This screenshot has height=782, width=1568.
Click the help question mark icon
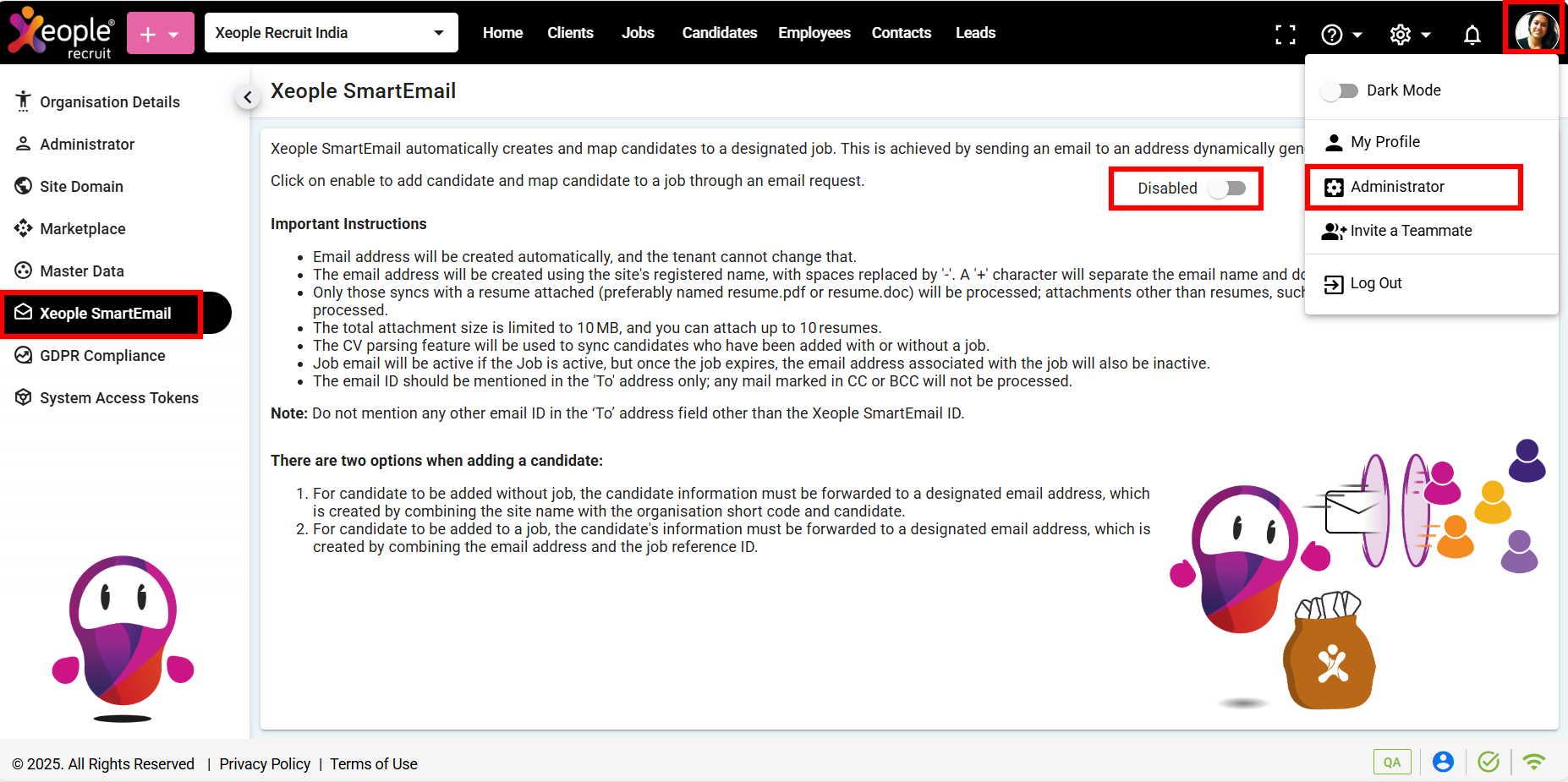[x=1332, y=35]
